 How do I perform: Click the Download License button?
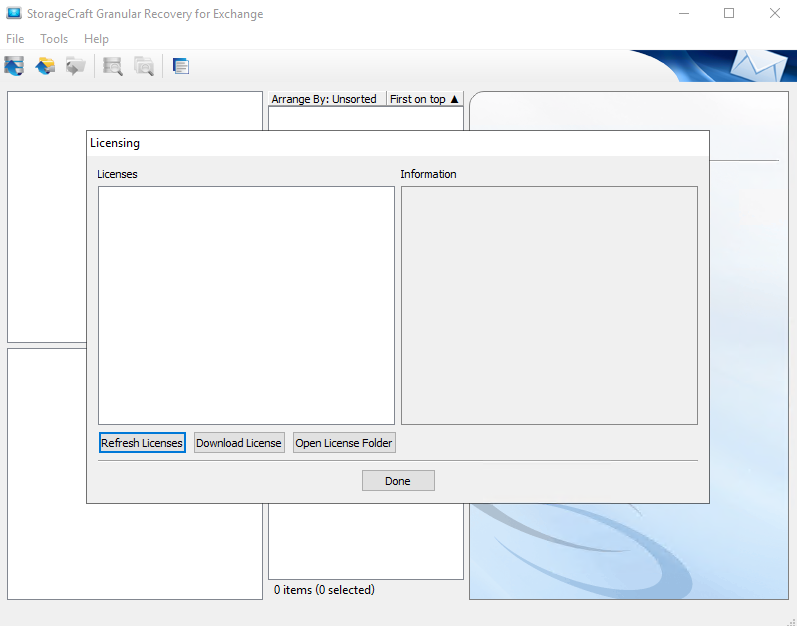coord(239,443)
